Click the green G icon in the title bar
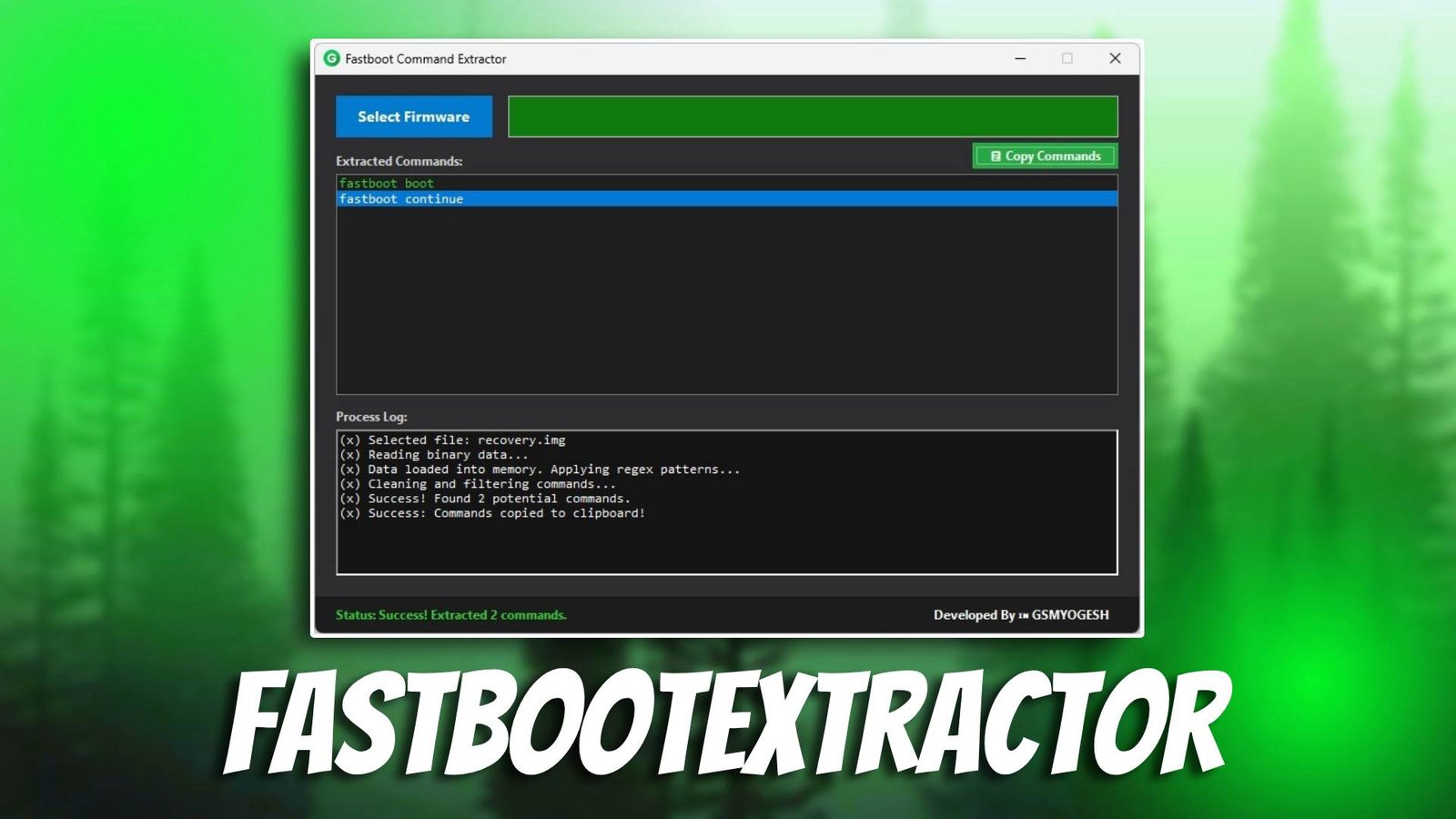Screen dimensions: 1456x819 [x=332, y=58]
